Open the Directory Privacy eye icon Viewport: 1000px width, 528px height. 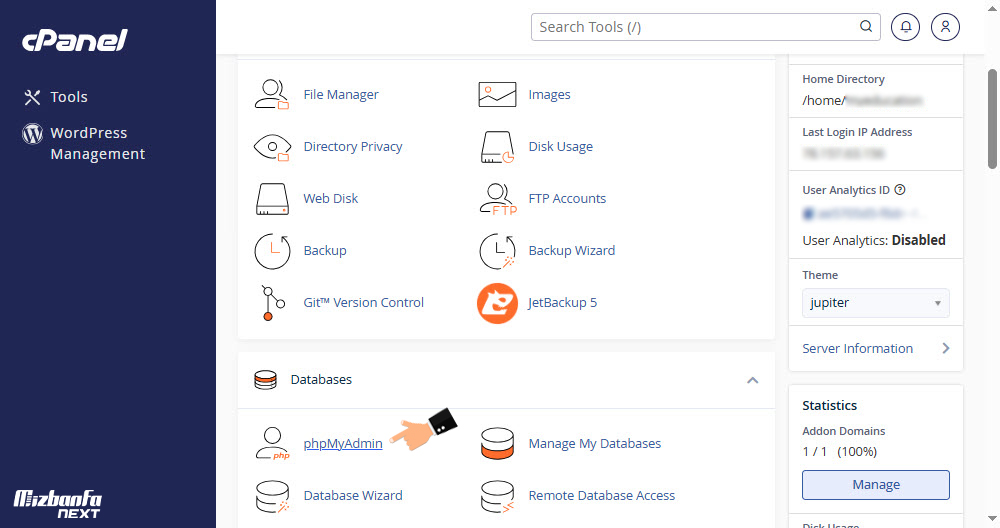pos(271,146)
